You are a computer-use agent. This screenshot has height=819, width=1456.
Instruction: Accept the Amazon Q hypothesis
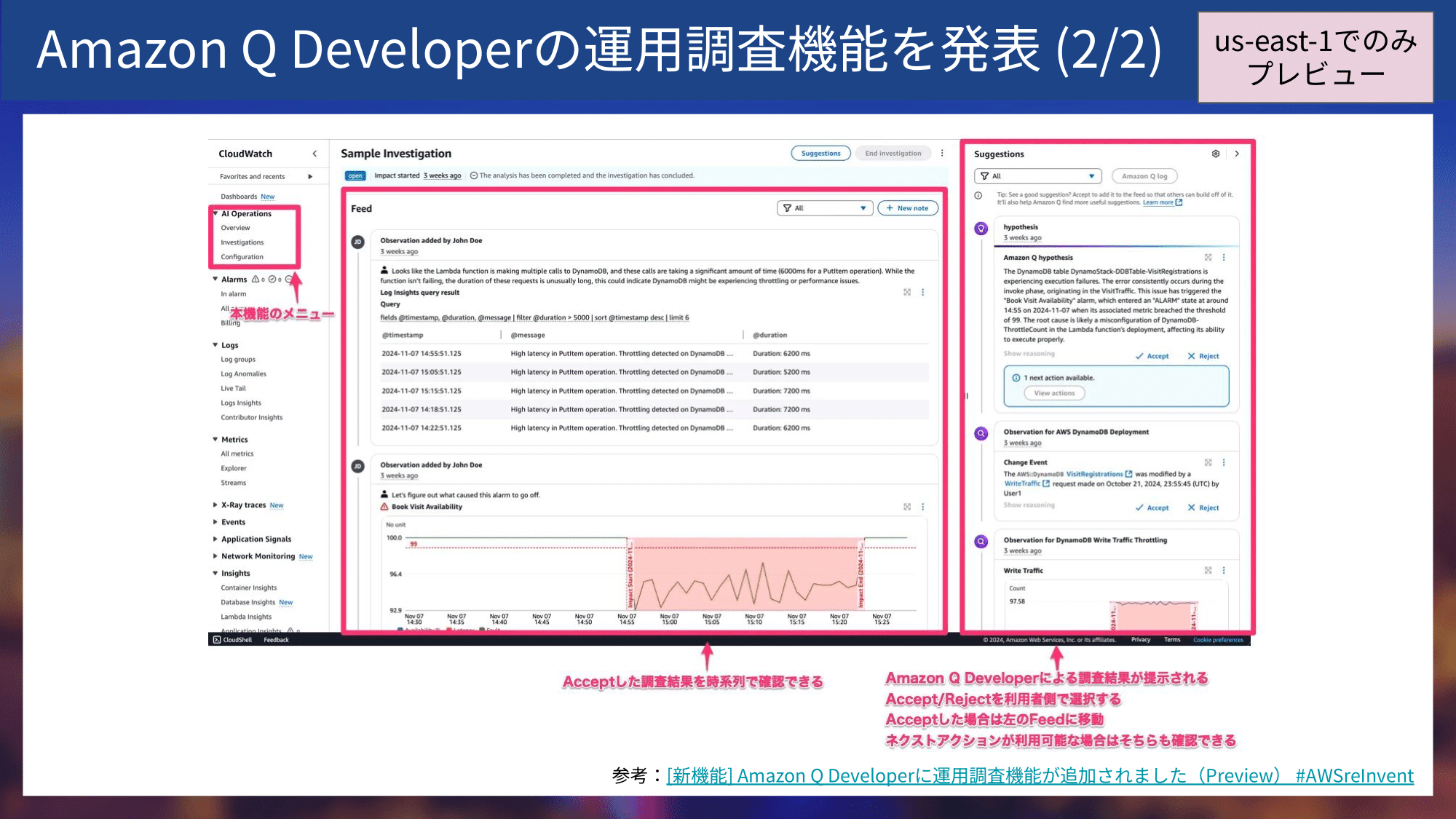pos(1152,356)
